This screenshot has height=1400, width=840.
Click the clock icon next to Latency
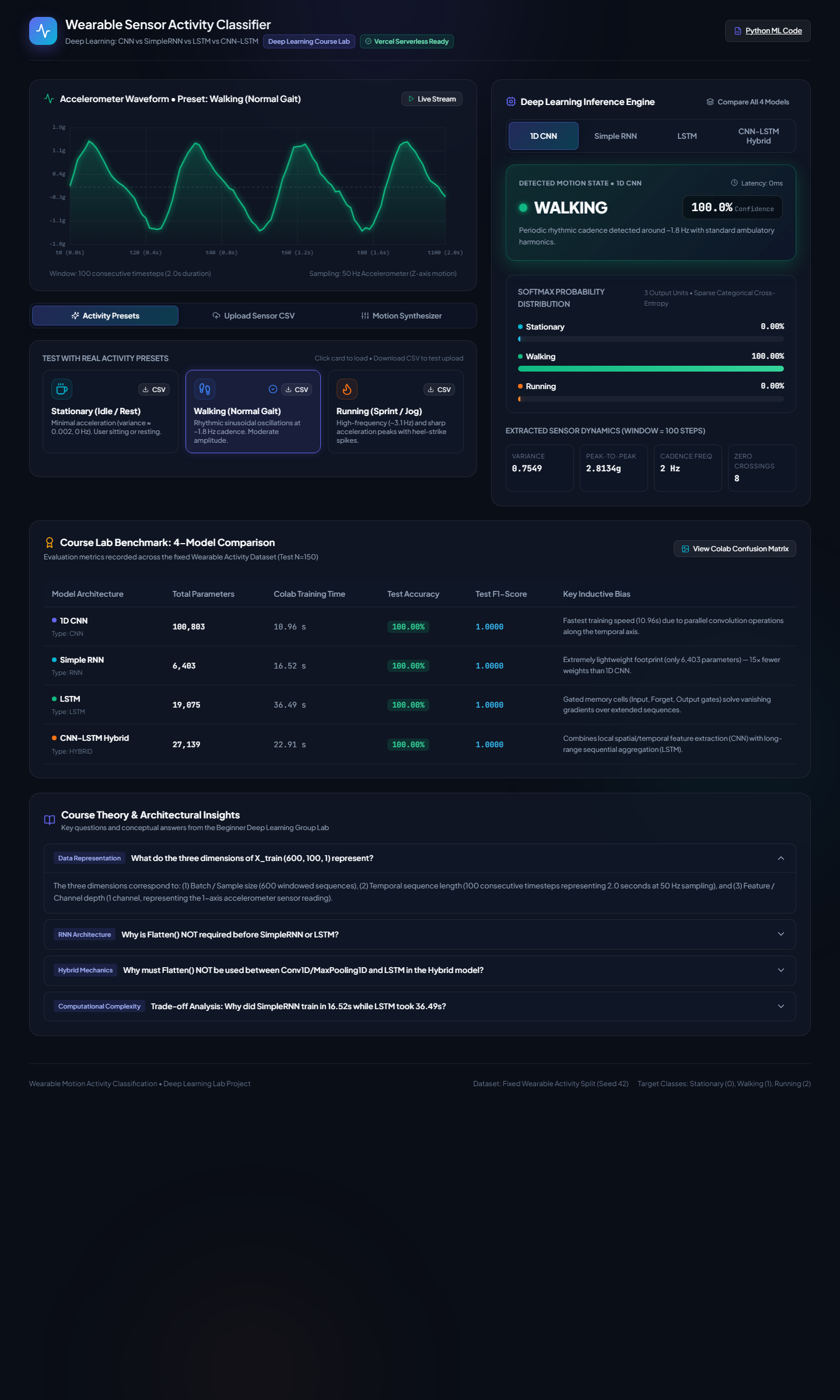(x=734, y=183)
